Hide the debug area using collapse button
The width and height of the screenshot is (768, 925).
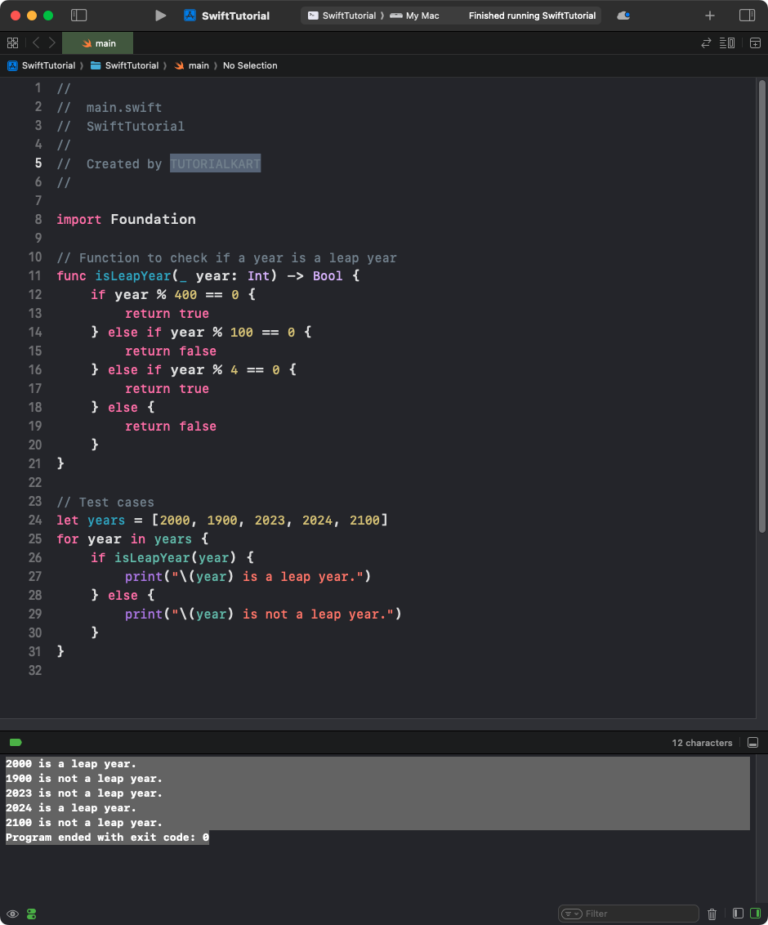[753, 743]
